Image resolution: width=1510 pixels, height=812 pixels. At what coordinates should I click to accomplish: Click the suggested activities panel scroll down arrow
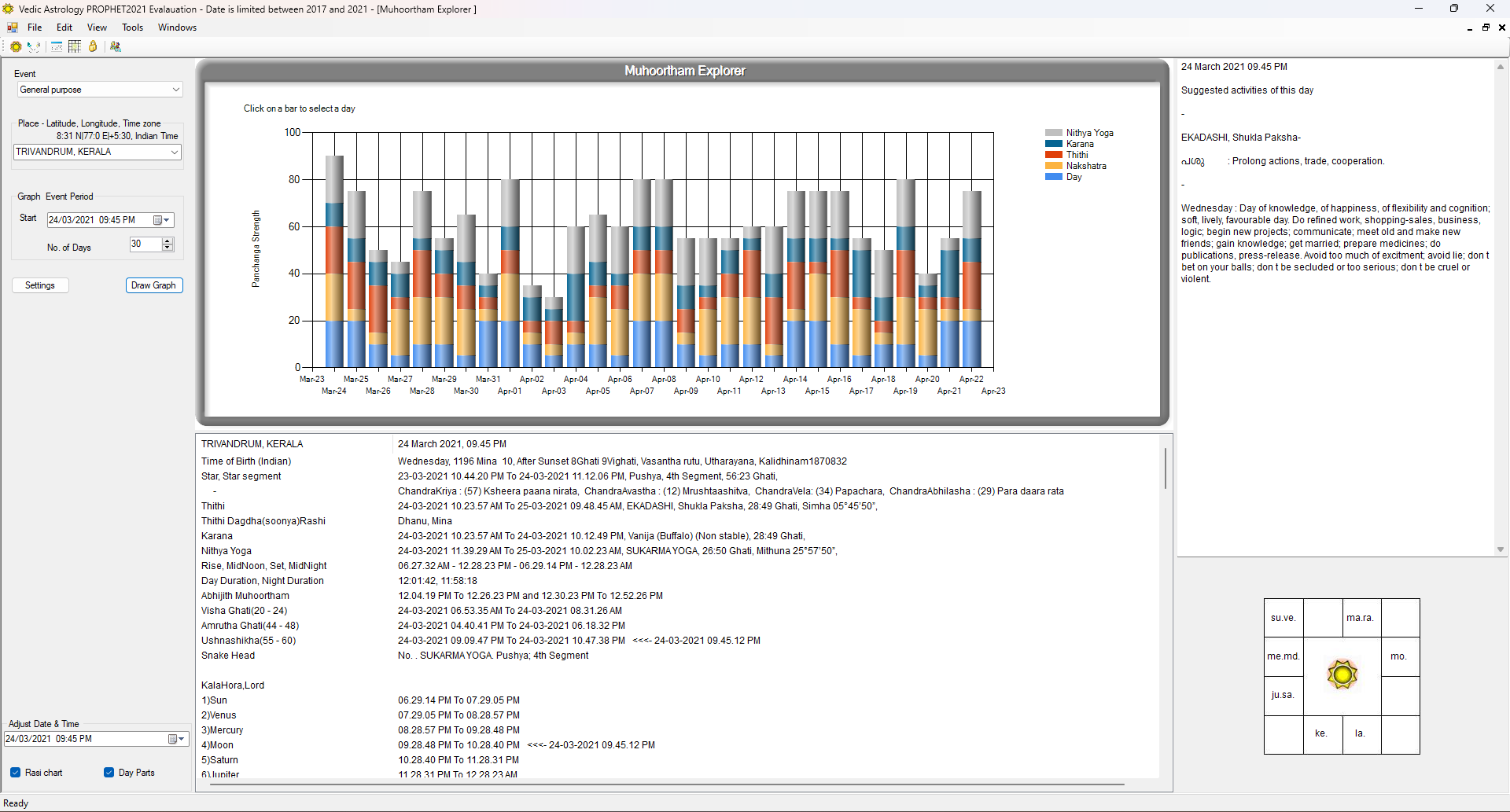tap(1501, 549)
